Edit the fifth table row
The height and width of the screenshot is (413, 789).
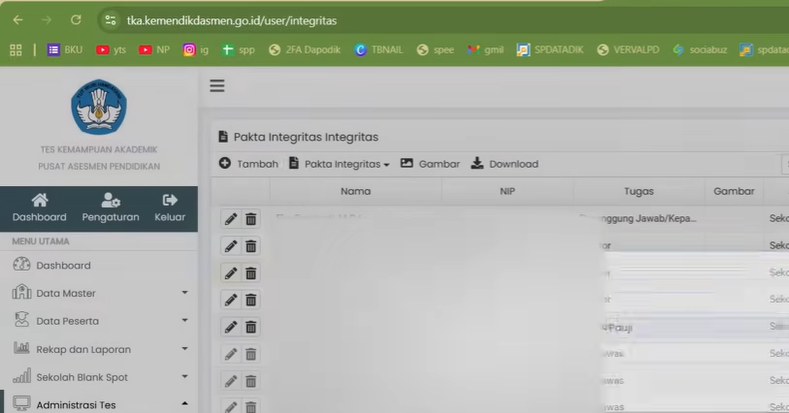pyautogui.click(x=231, y=327)
